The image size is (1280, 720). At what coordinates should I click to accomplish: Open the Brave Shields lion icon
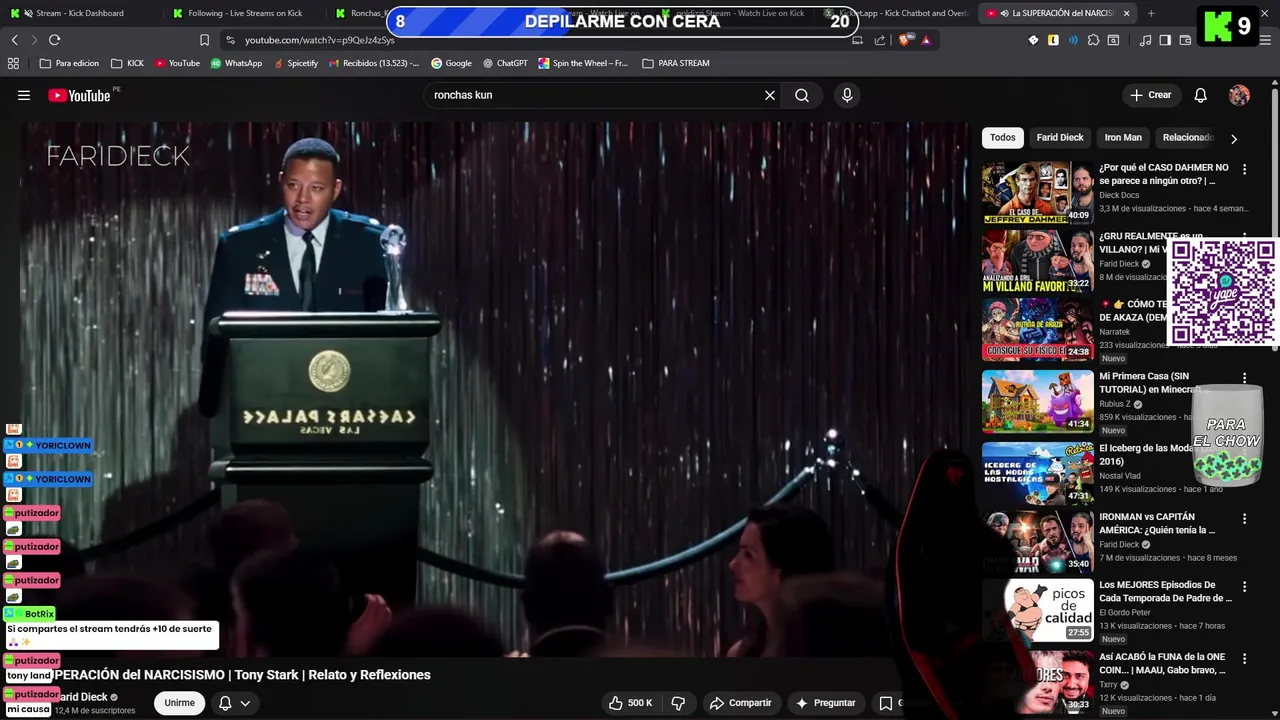coord(905,40)
